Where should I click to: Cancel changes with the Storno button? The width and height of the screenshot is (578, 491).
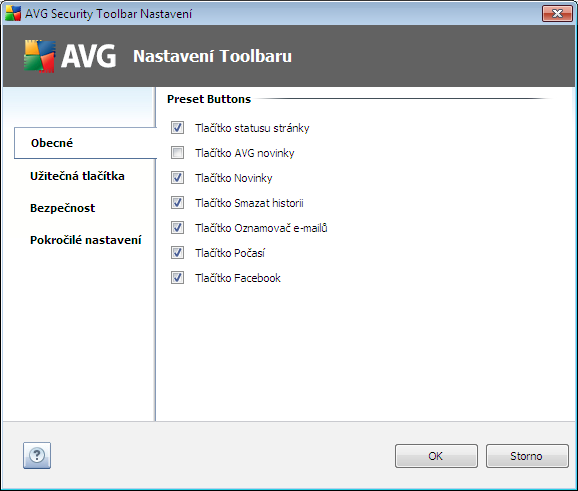(x=527, y=456)
